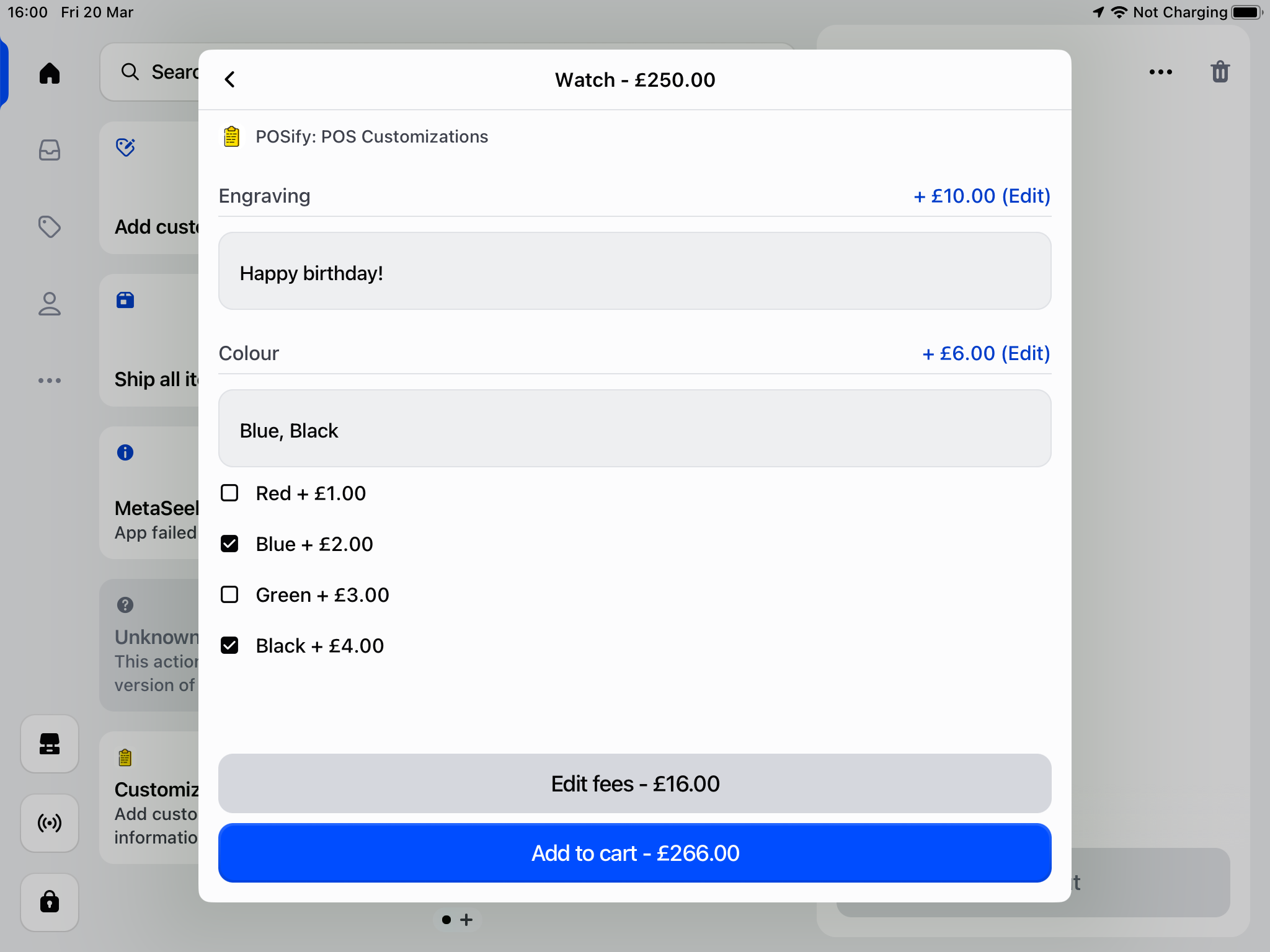Open the Engraving Edit link
Viewport: 1270px width, 952px height.
1026,196
